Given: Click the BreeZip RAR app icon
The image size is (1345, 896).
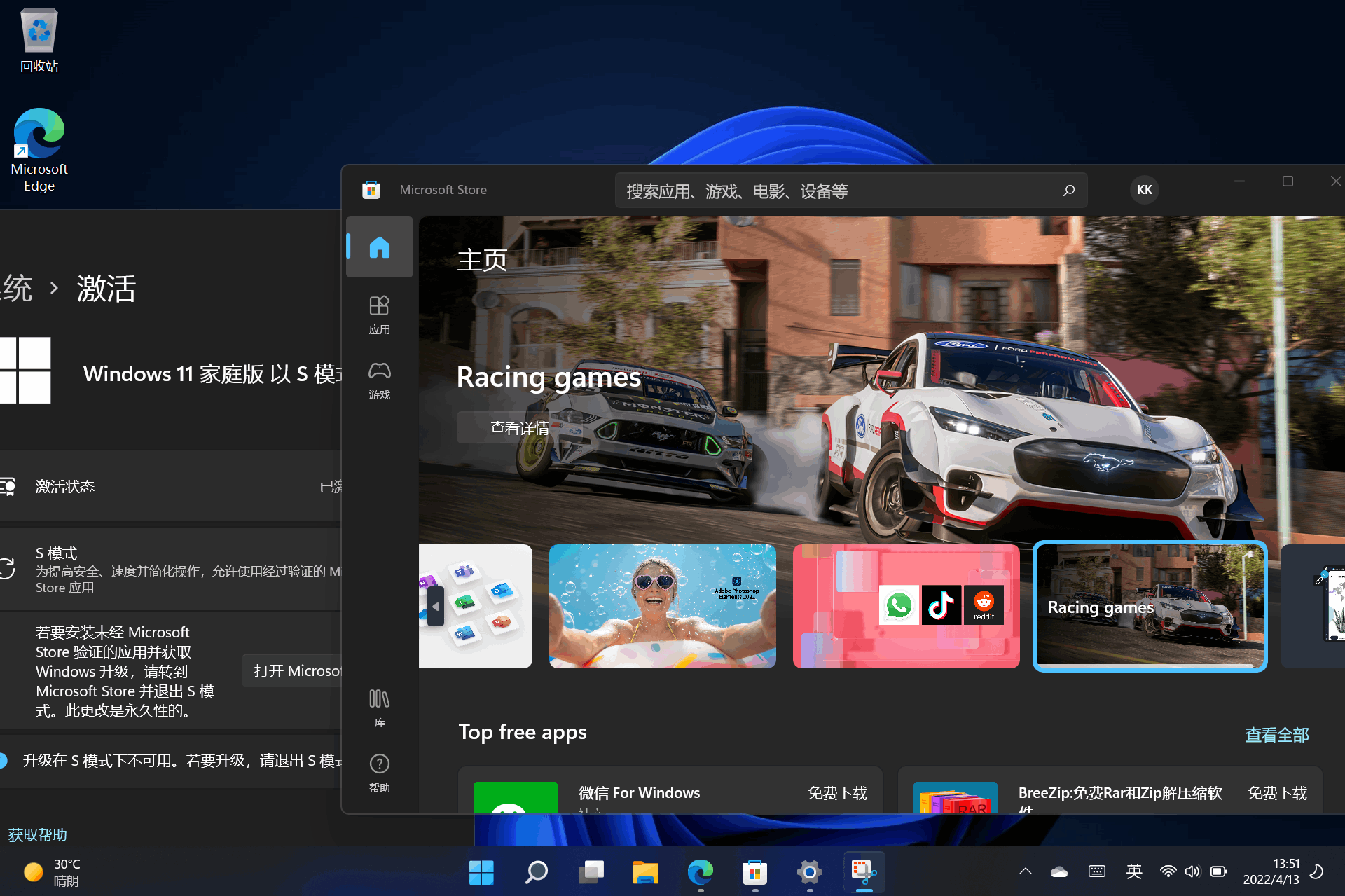Looking at the screenshot, I should tap(956, 798).
